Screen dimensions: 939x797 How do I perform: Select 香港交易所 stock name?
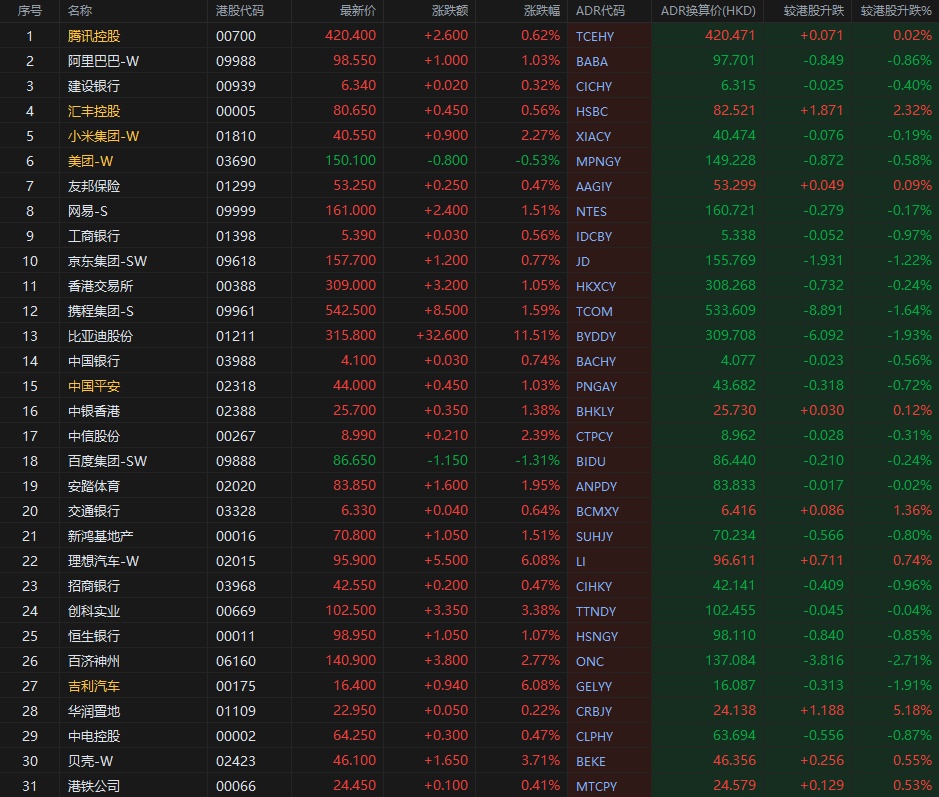coord(100,286)
